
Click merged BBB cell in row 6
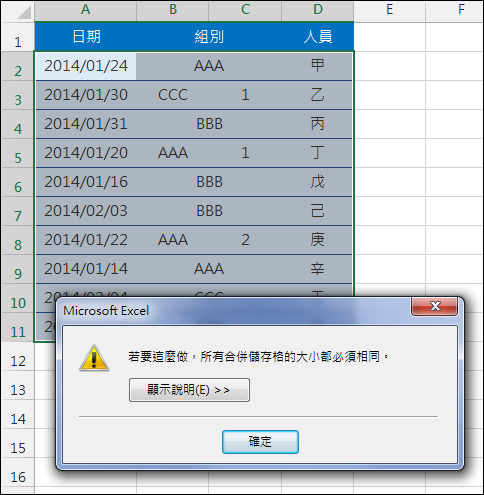(x=209, y=182)
